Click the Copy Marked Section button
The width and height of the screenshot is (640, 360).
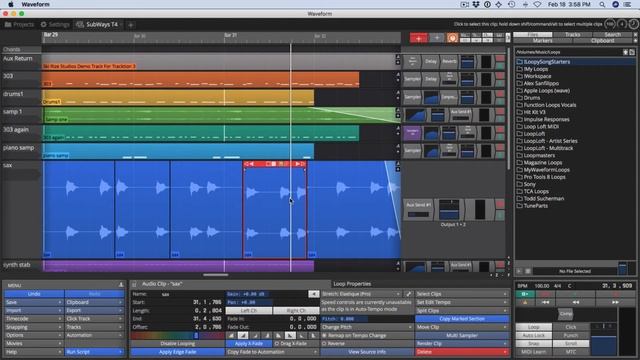[462, 319]
